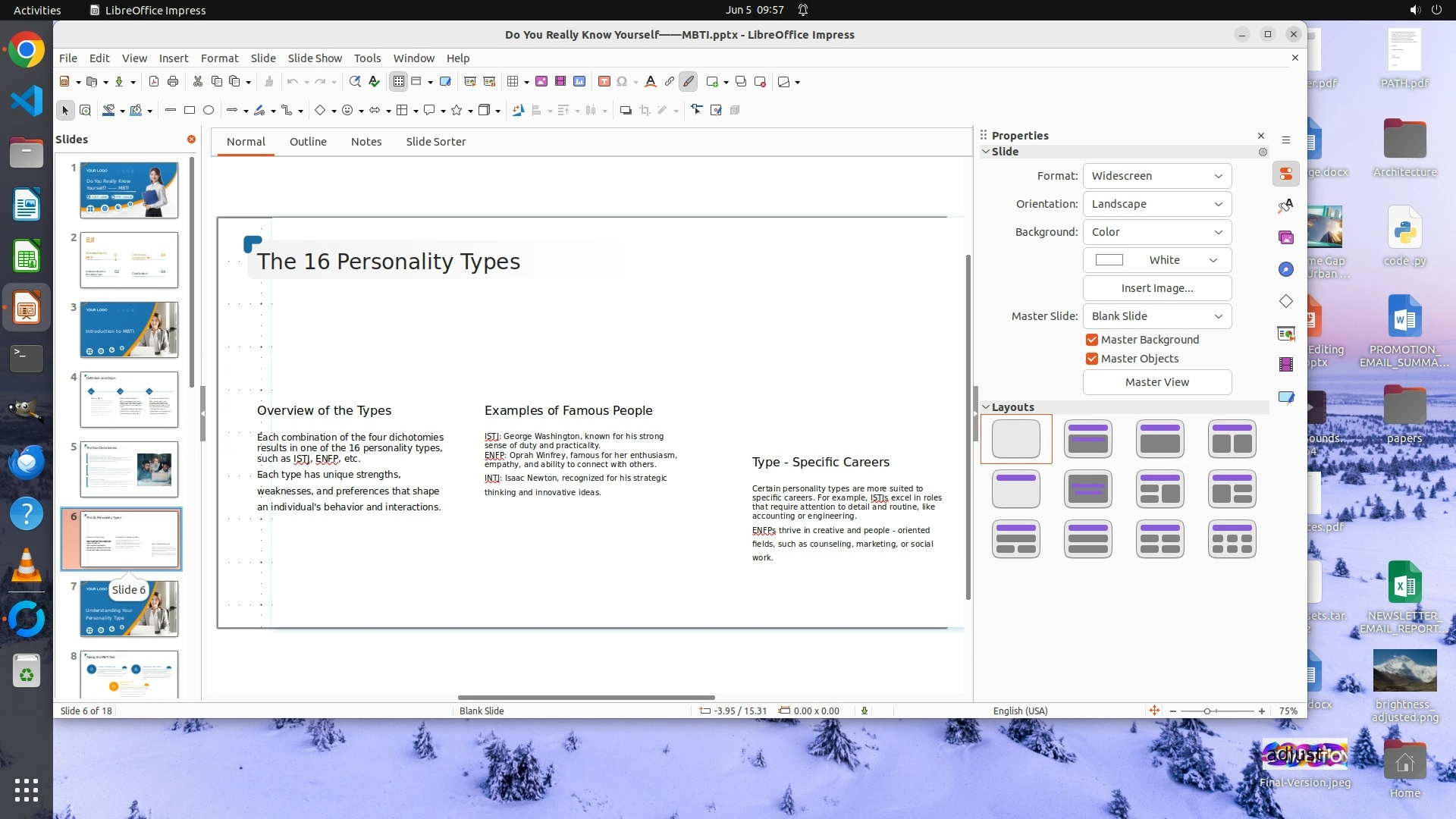This screenshot has width=1456, height=819.
Task: Open the White background color swatch dropdown
Action: tap(1156, 260)
